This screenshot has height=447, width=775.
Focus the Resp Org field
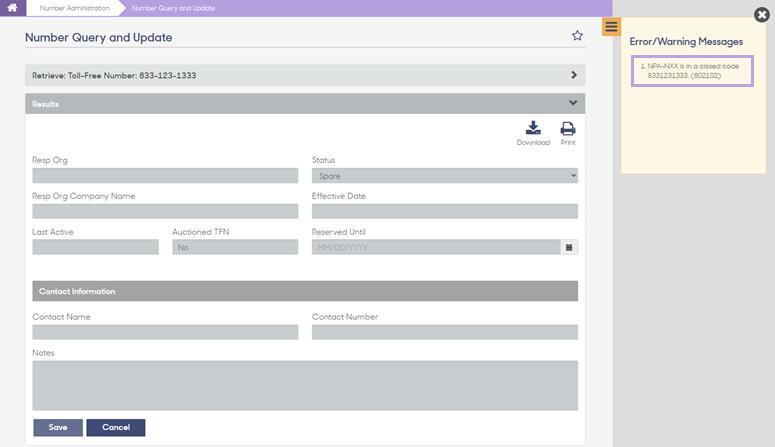[165, 176]
